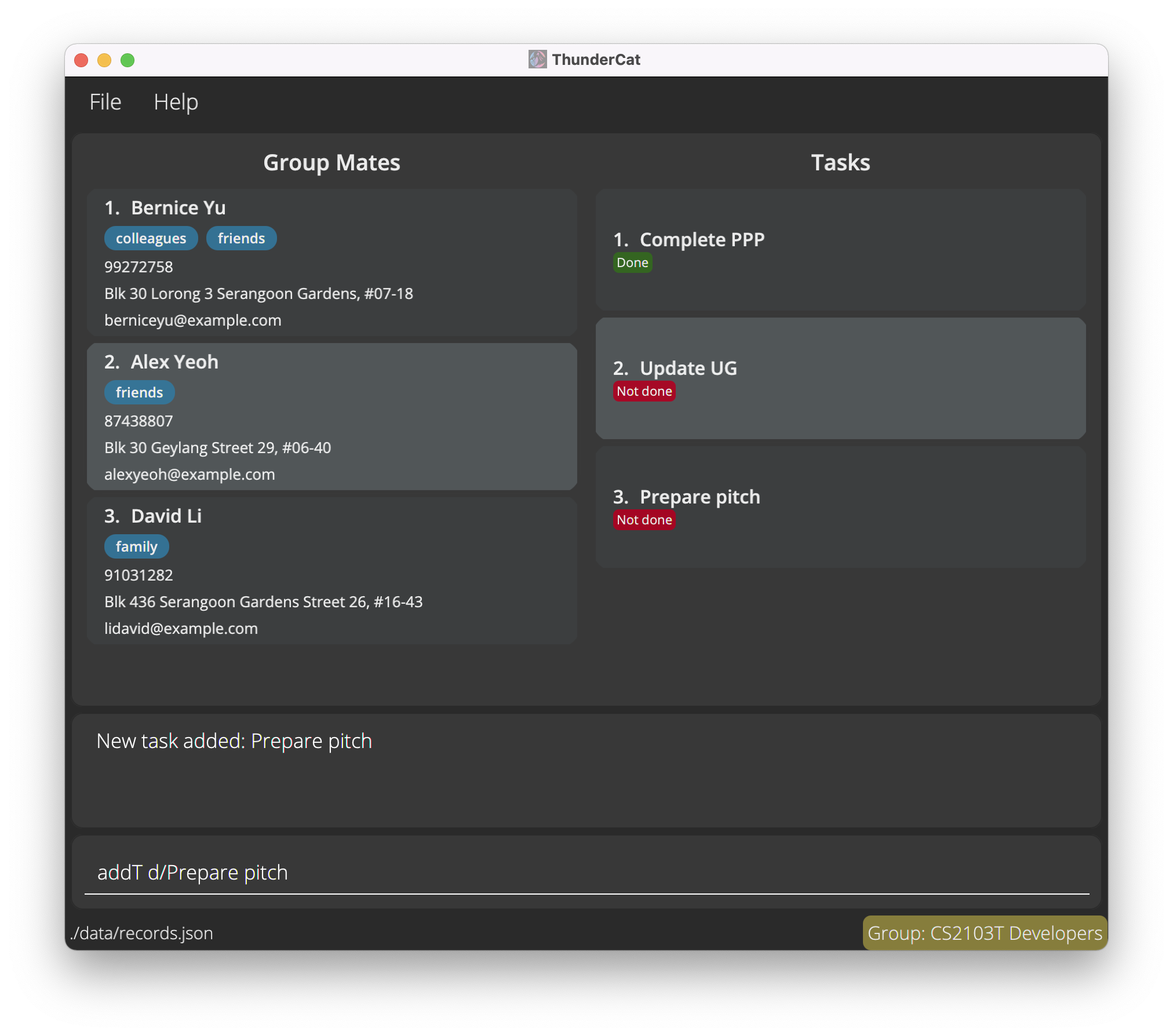Click task 1 Complete PPP to view details

pyautogui.click(x=841, y=250)
